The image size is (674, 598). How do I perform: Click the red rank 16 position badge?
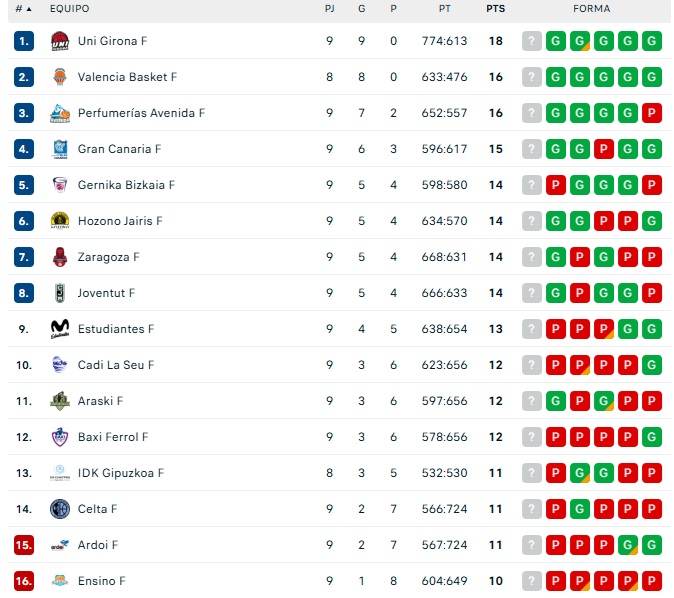pyautogui.click(x=24, y=581)
